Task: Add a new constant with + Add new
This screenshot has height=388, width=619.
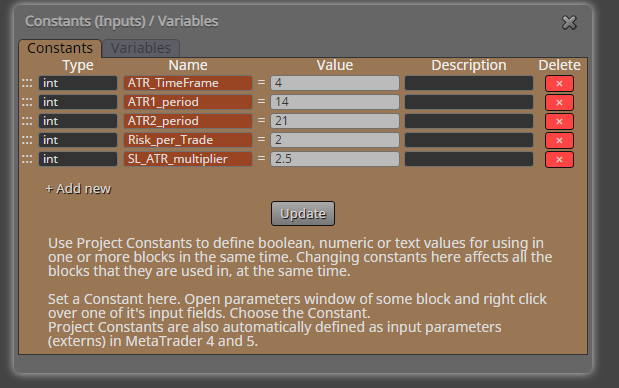Action: 78,189
